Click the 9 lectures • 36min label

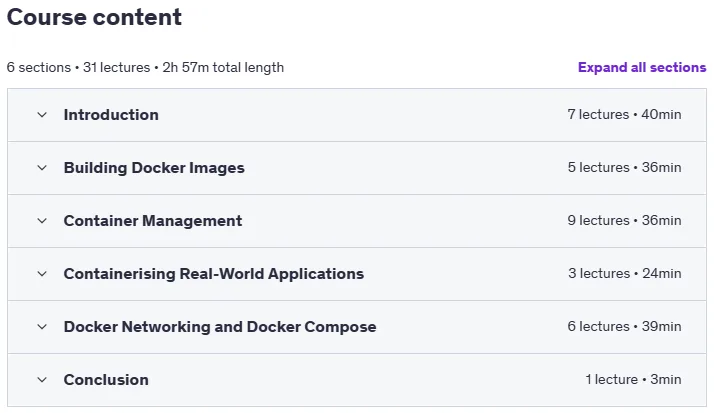pos(624,220)
